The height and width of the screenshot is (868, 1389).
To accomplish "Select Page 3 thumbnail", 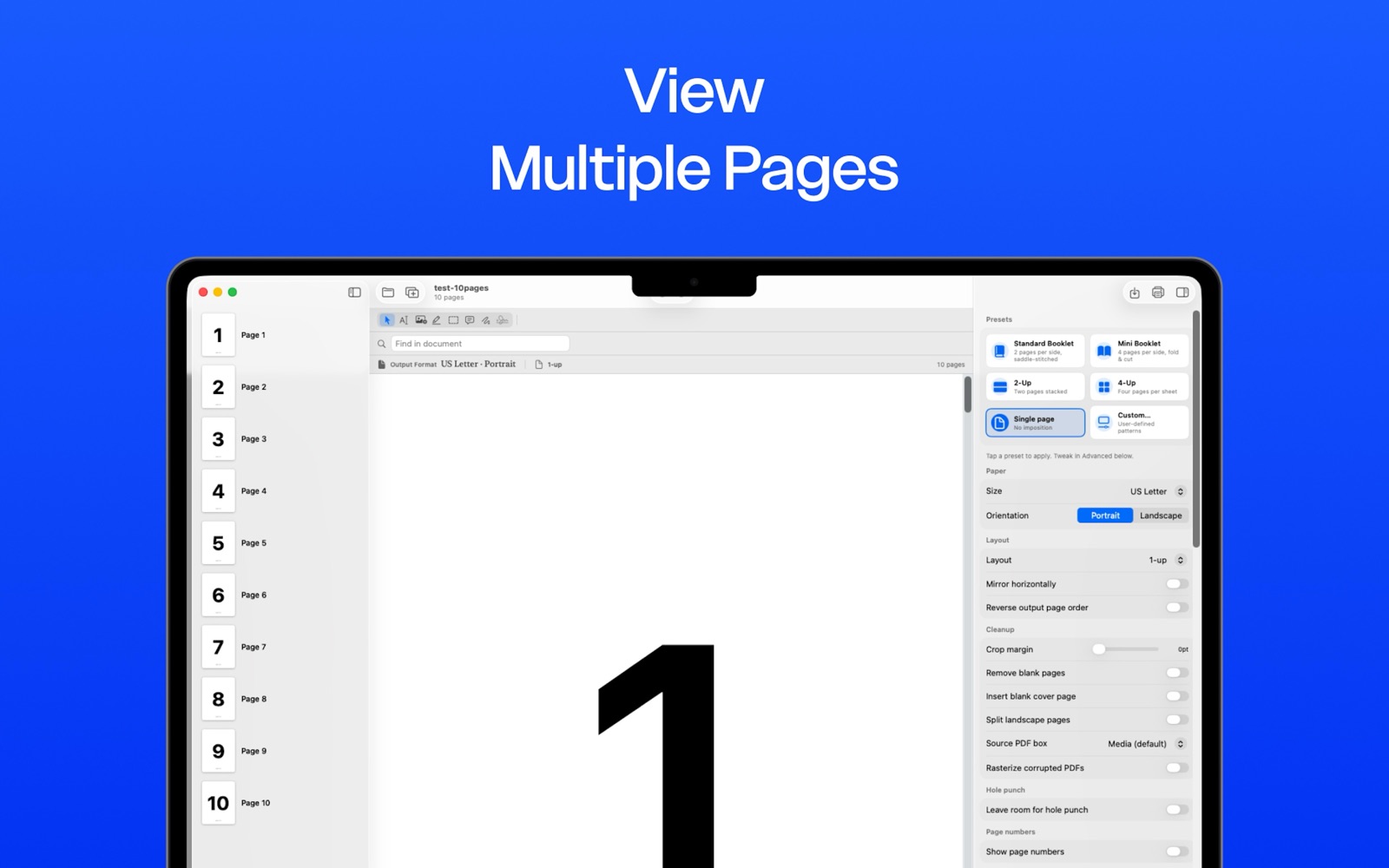I will (x=218, y=439).
